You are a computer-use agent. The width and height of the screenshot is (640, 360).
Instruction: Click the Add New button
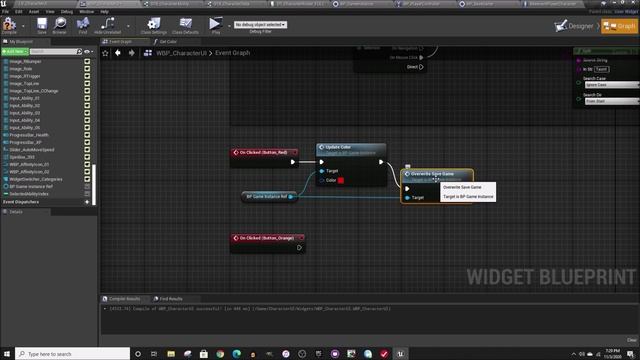[x=15, y=52]
